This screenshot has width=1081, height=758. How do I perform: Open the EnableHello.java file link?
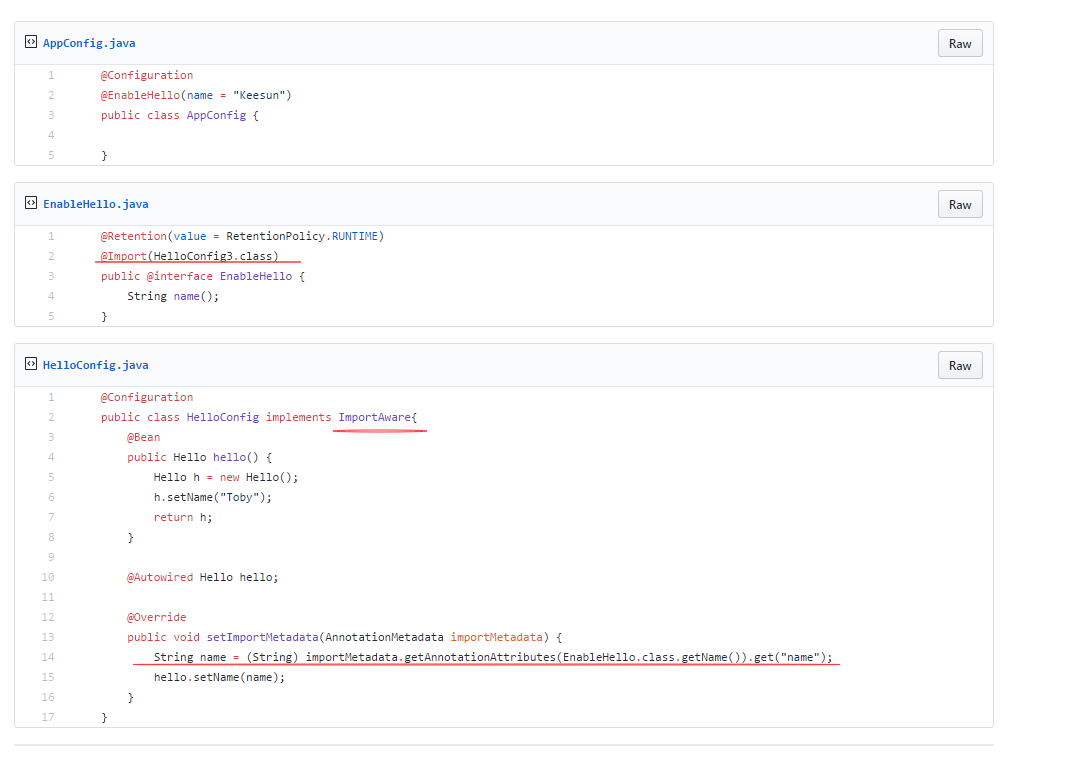[x=95, y=204]
